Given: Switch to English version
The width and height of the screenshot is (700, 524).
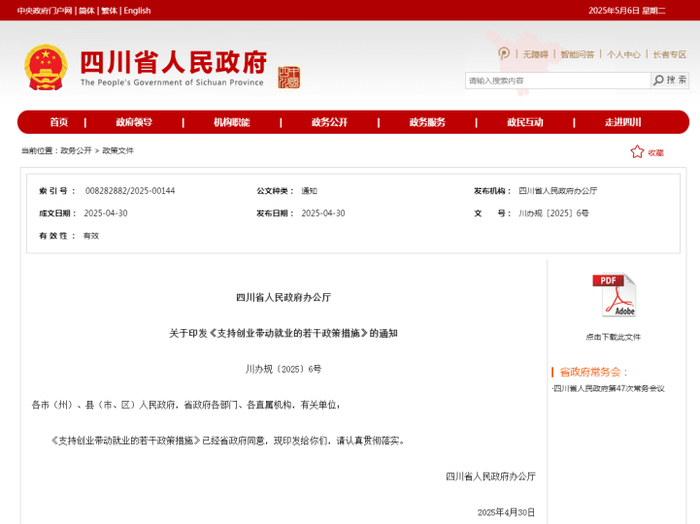Looking at the screenshot, I should 137,11.
